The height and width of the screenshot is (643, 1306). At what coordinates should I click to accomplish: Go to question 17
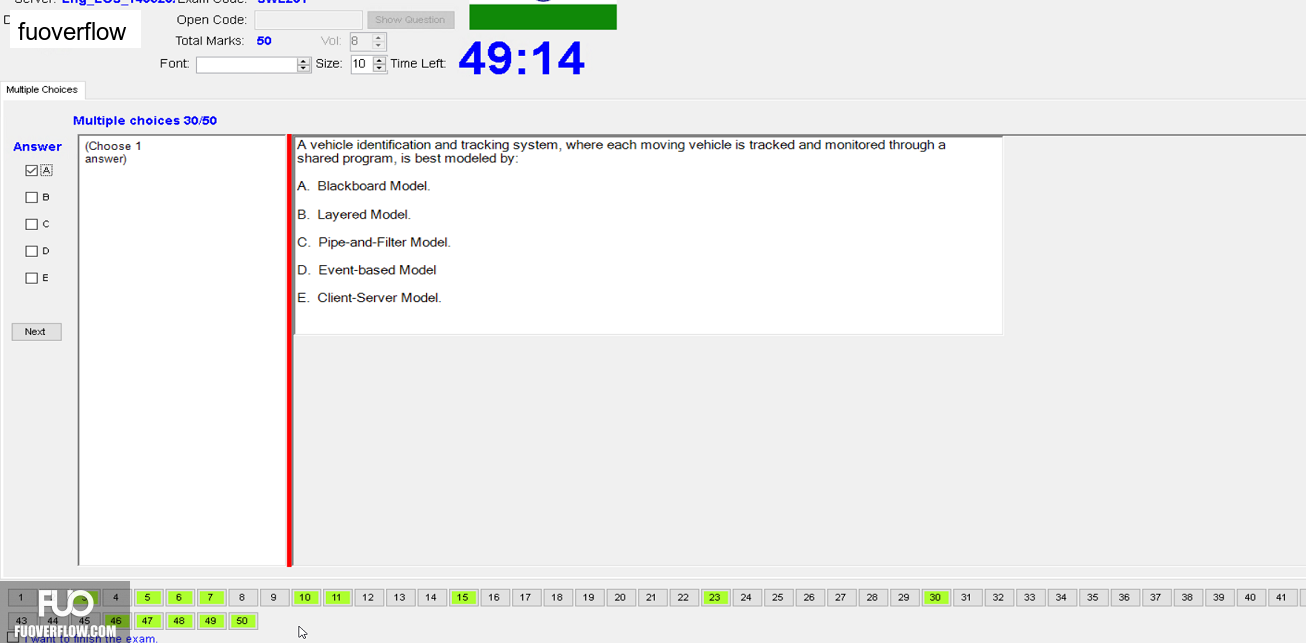coord(525,598)
